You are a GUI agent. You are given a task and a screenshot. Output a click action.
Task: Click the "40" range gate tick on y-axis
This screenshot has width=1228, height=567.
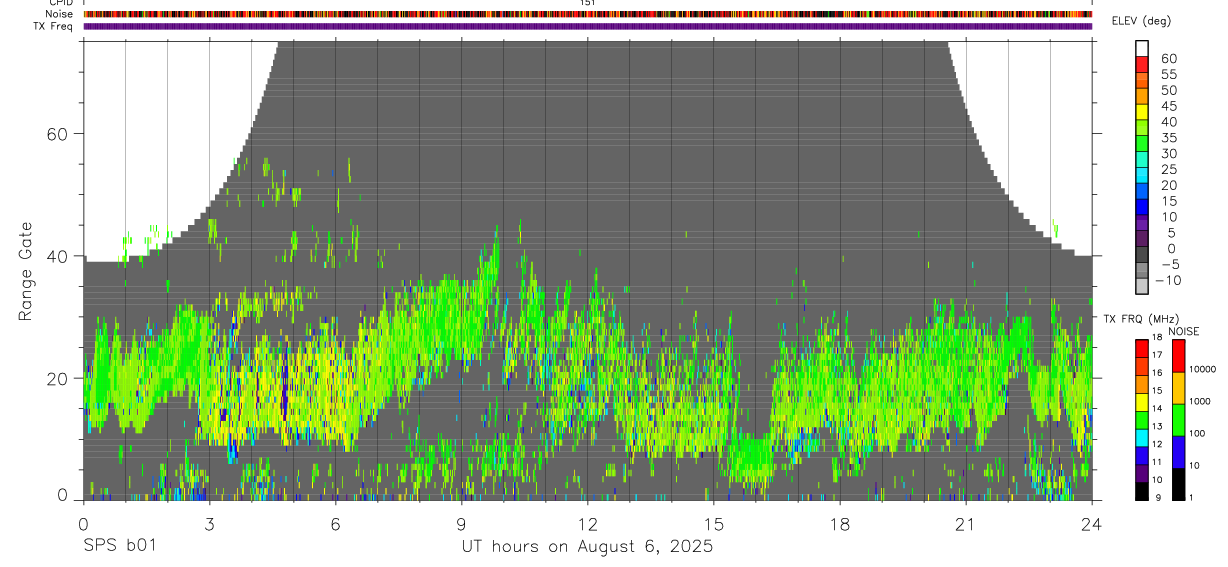pyautogui.click(x=57, y=256)
